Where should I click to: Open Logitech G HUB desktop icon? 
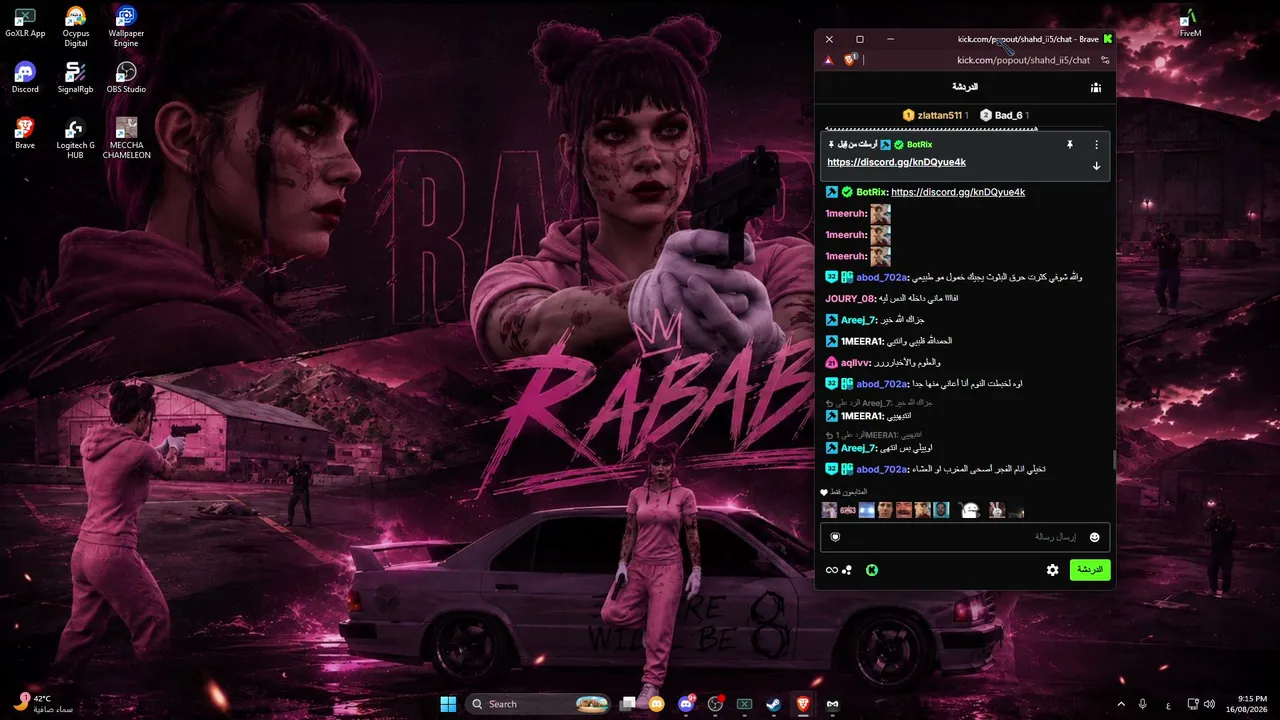pyautogui.click(x=75, y=139)
